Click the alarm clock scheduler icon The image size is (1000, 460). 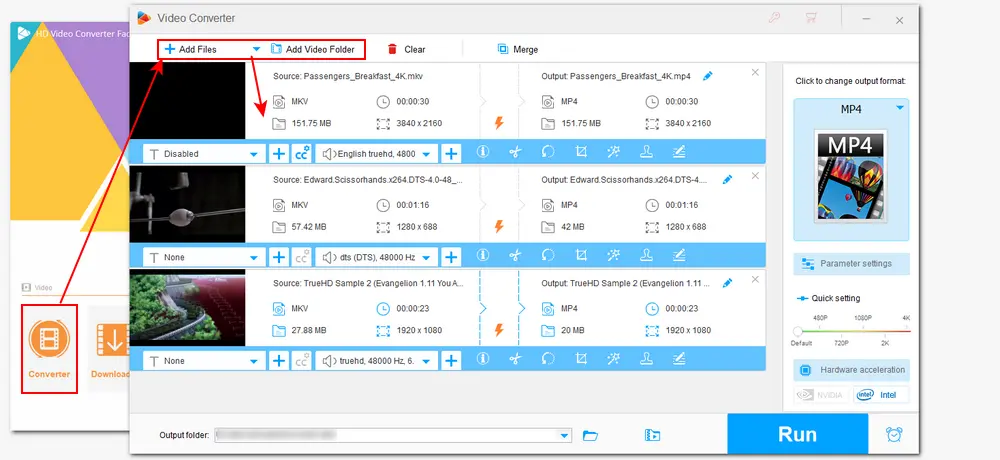click(x=893, y=434)
